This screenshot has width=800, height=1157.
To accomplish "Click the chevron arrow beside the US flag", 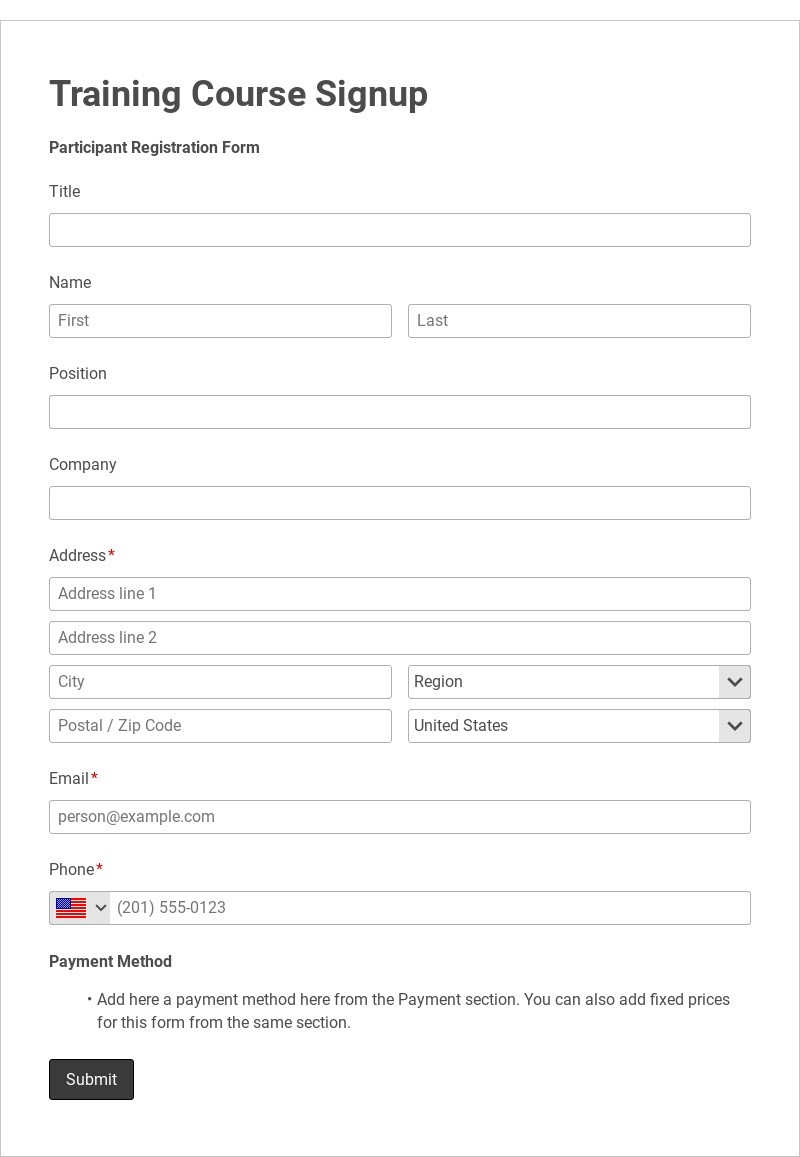I will pos(100,908).
